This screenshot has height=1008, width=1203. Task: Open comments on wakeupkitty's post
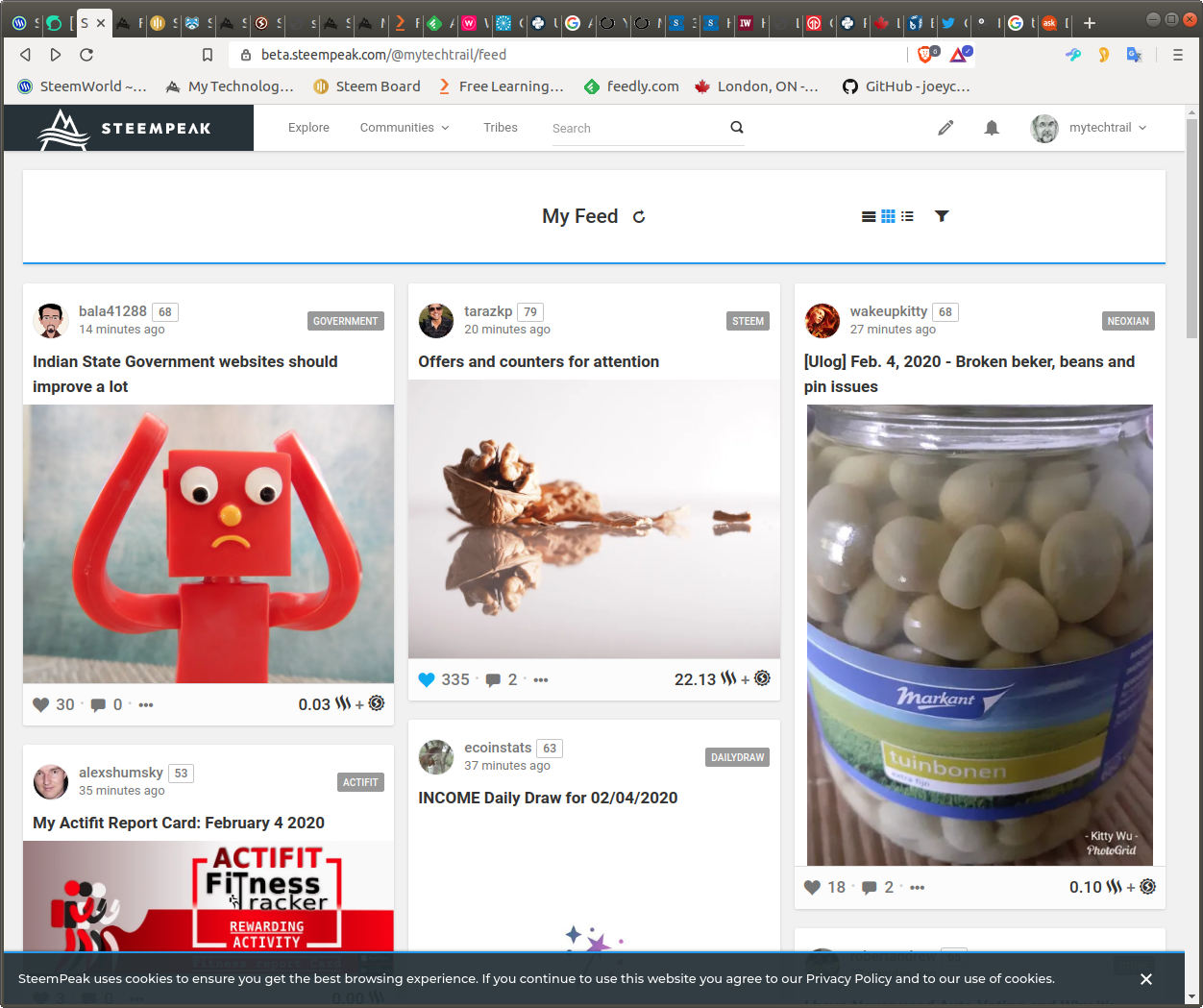869,887
